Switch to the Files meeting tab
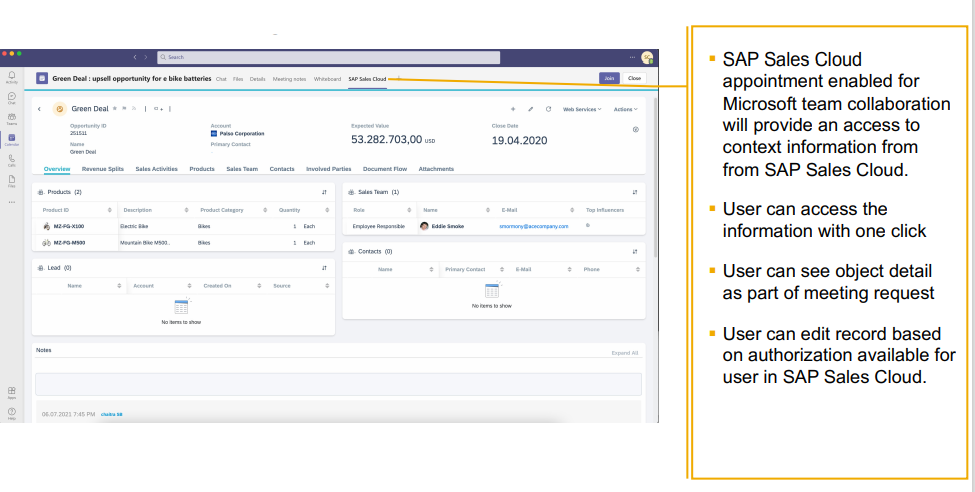Viewport: 975px width, 492px height. pyautogui.click(x=238, y=79)
